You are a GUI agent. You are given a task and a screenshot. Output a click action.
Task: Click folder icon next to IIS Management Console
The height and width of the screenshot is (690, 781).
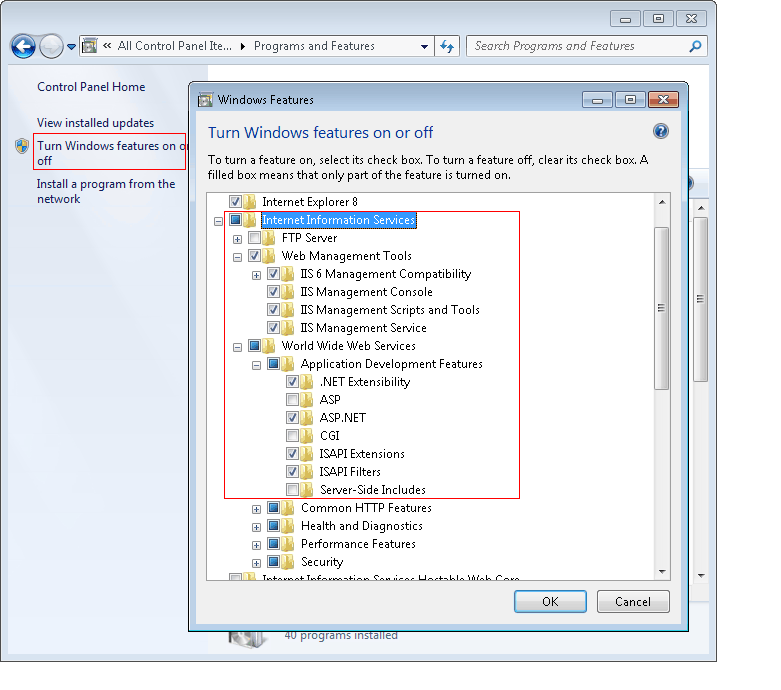pyautogui.click(x=287, y=291)
